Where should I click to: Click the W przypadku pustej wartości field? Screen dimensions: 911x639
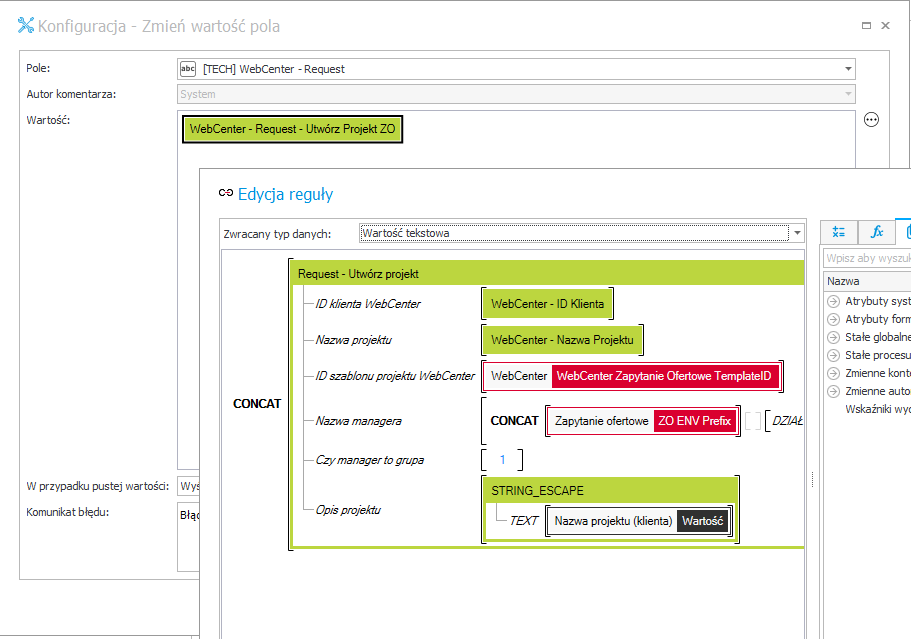click(188, 486)
